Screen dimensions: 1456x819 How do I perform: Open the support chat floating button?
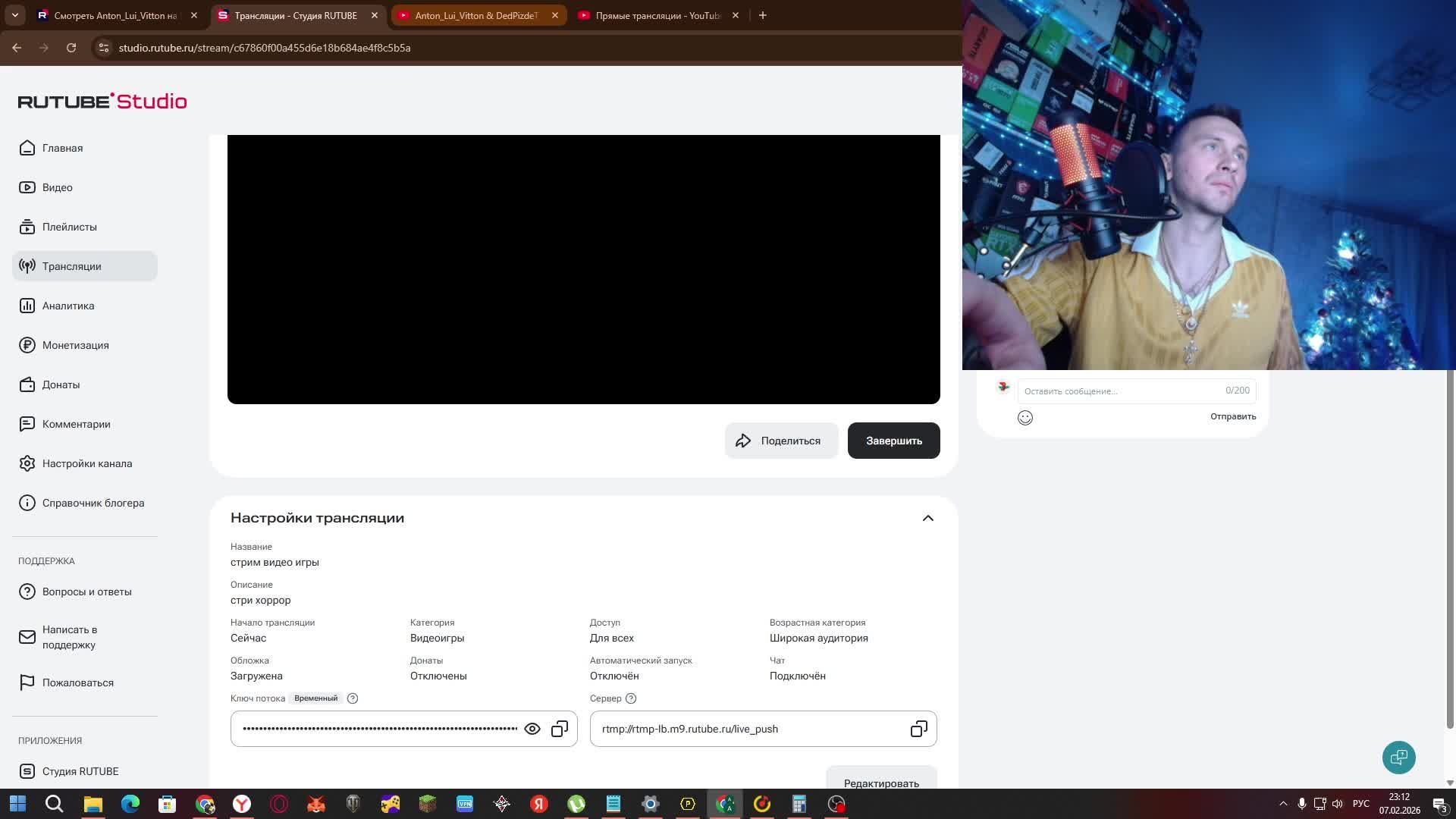pos(1398,757)
